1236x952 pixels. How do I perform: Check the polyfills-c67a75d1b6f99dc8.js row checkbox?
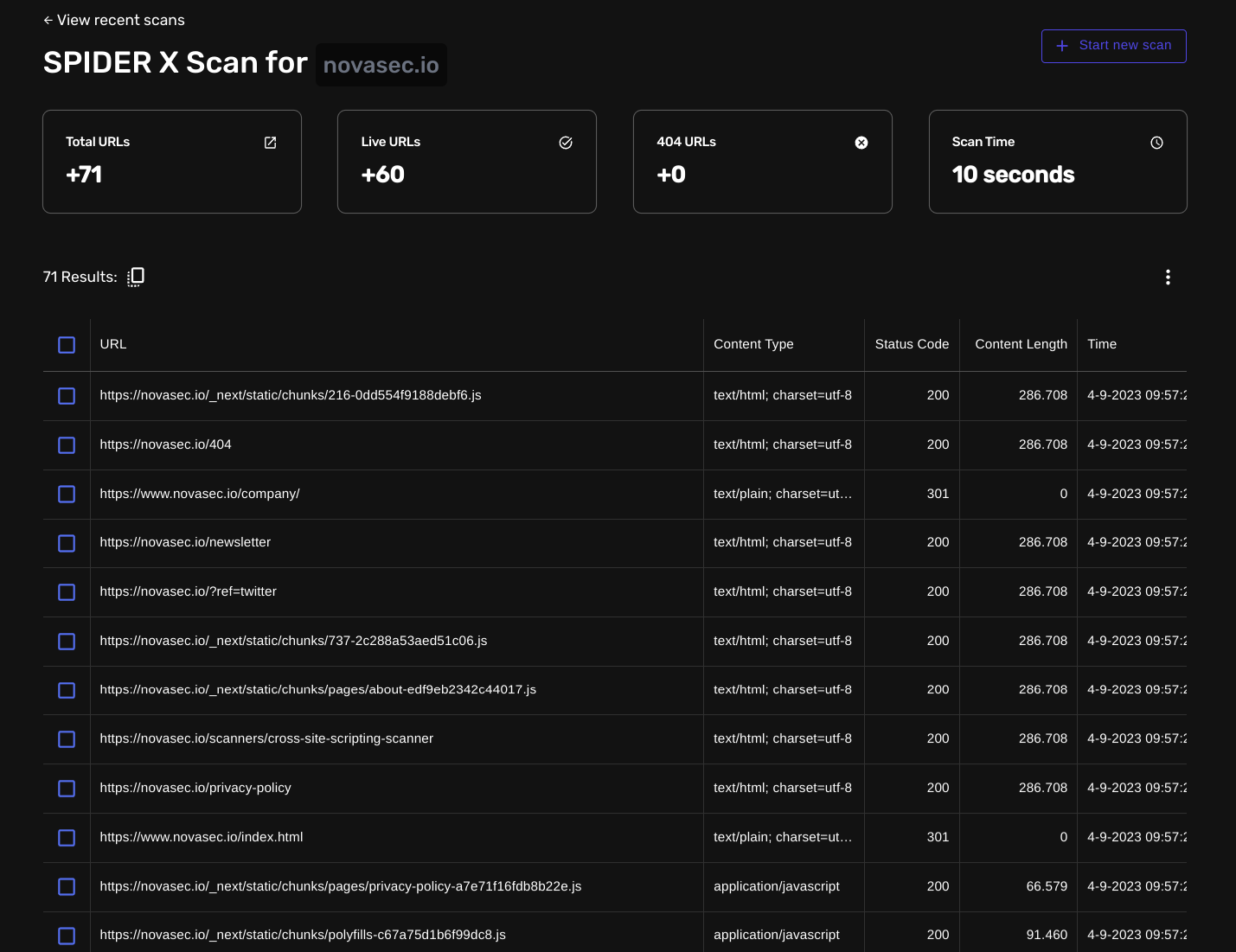click(67, 936)
